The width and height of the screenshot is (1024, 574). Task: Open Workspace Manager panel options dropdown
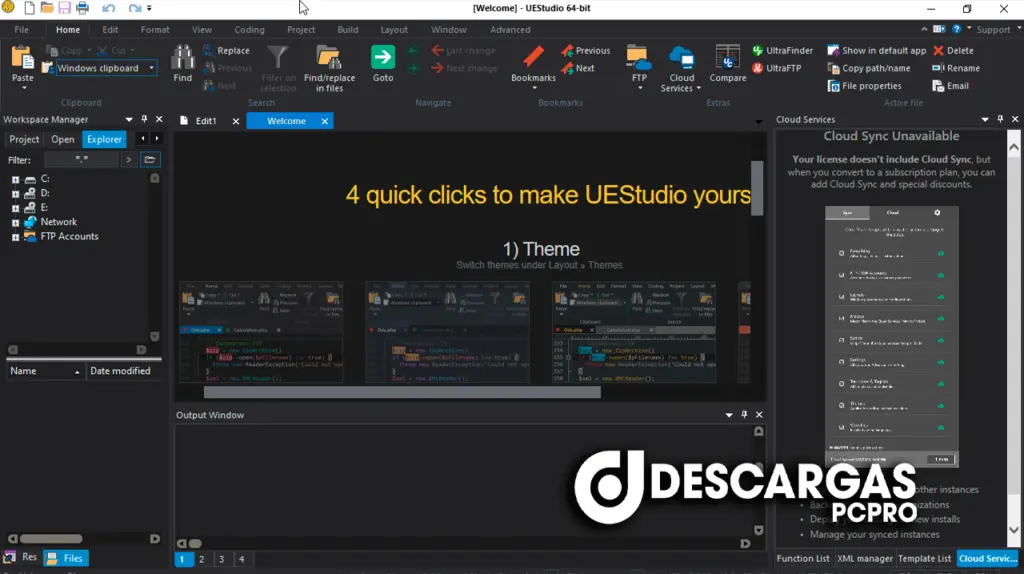coord(129,120)
